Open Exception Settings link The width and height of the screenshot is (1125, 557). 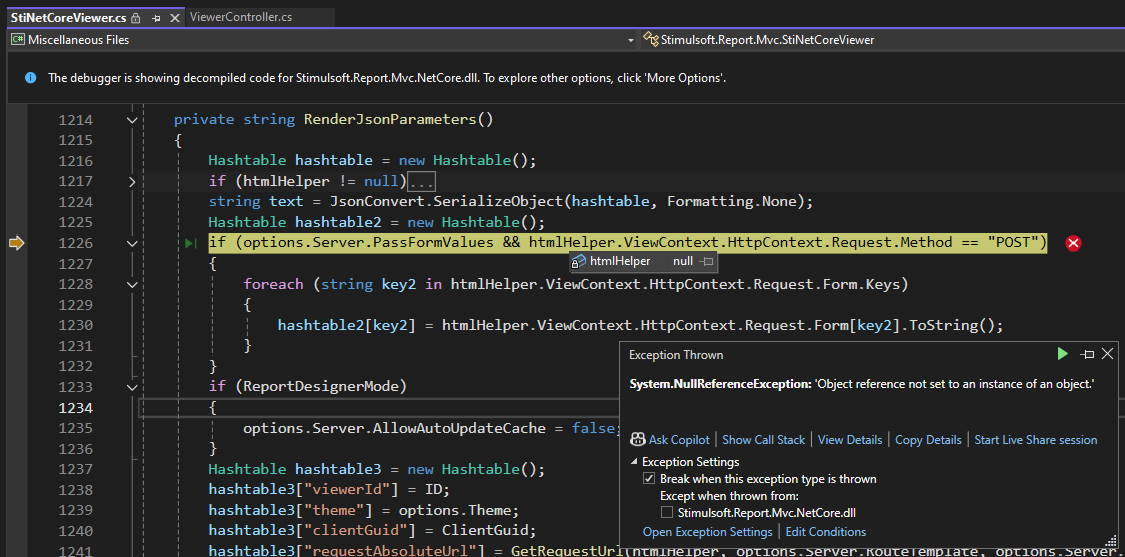pos(707,532)
